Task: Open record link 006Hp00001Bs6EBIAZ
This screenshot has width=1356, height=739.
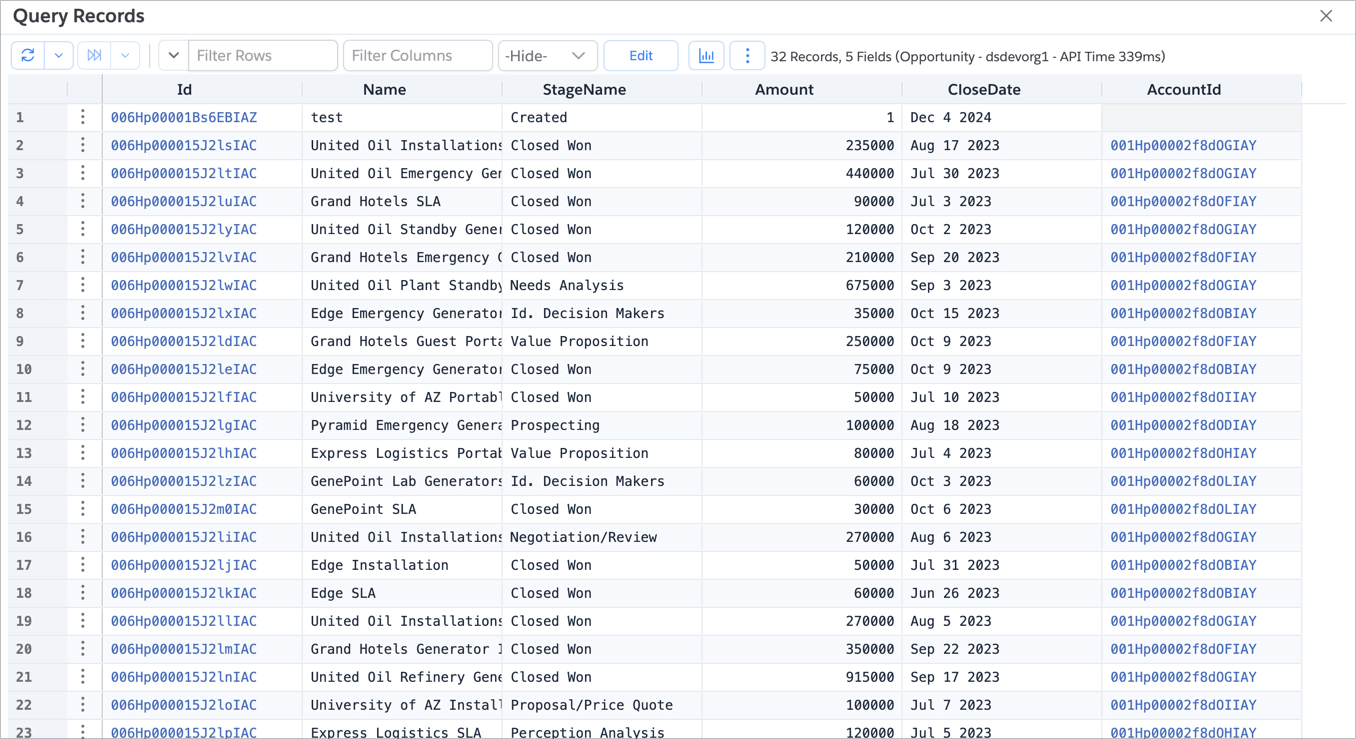Action: pos(184,118)
